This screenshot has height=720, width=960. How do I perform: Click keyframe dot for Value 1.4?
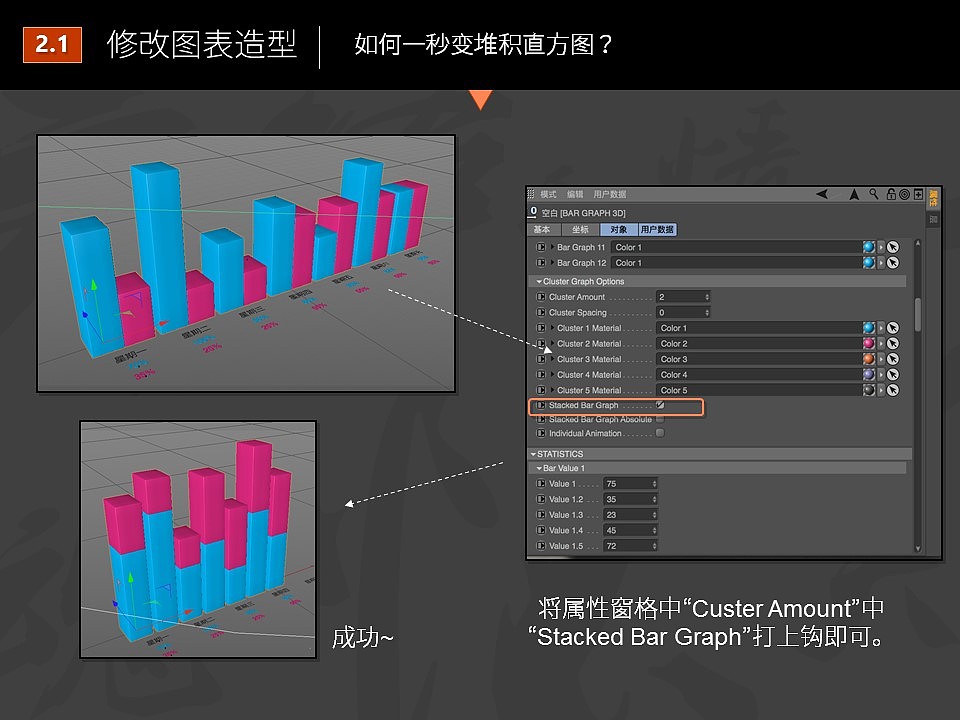tap(541, 530)
